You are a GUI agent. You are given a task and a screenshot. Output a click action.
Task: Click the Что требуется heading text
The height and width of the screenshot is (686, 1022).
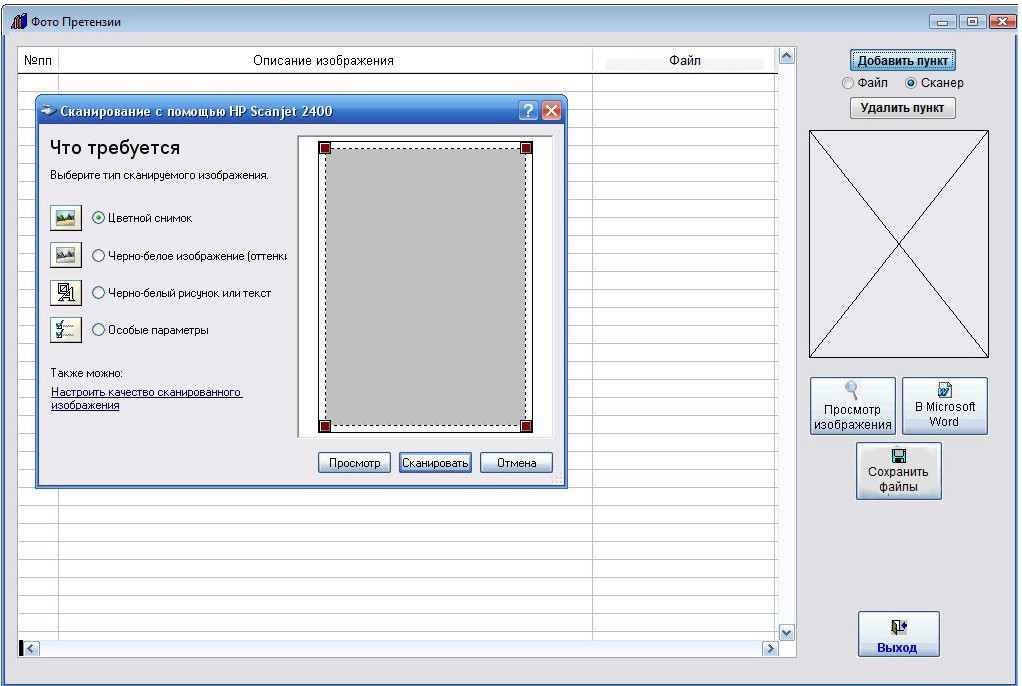[x=115, y=147]
